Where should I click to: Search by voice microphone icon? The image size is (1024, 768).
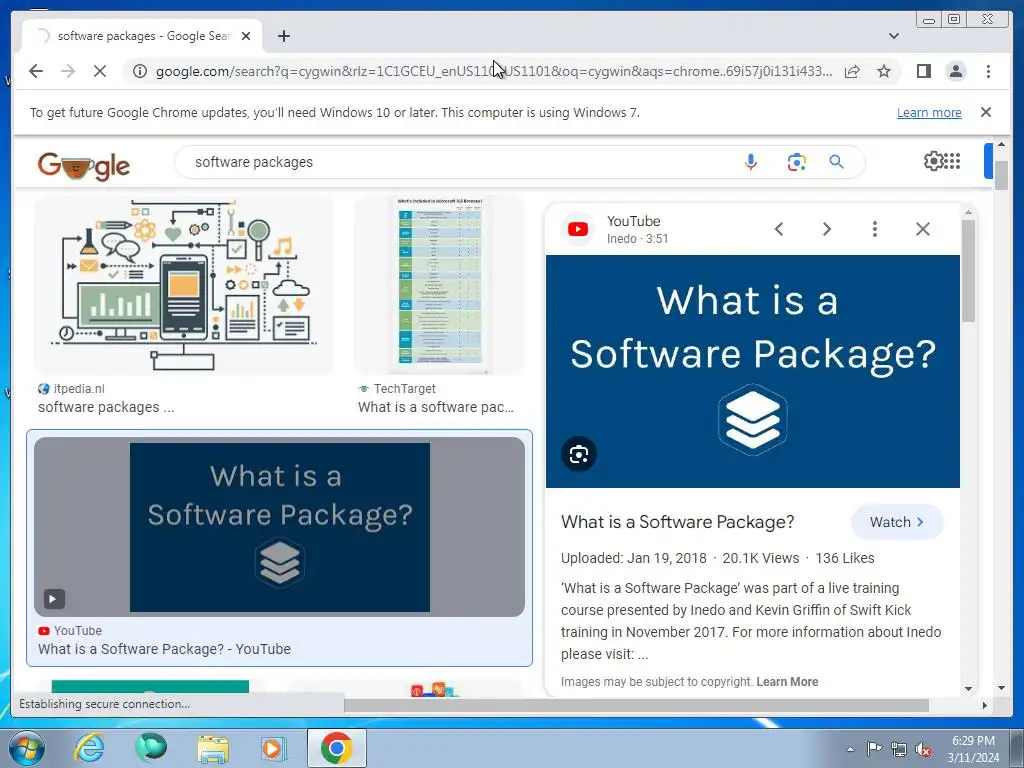(x=750, y=162)
